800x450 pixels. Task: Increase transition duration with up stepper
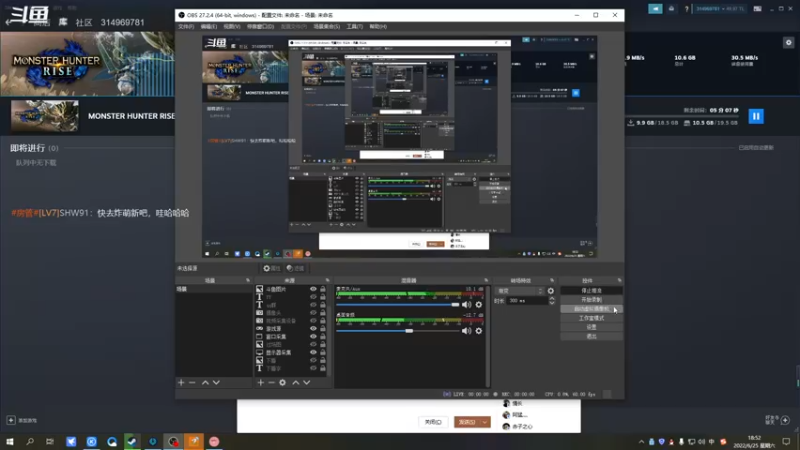point(552,299)
